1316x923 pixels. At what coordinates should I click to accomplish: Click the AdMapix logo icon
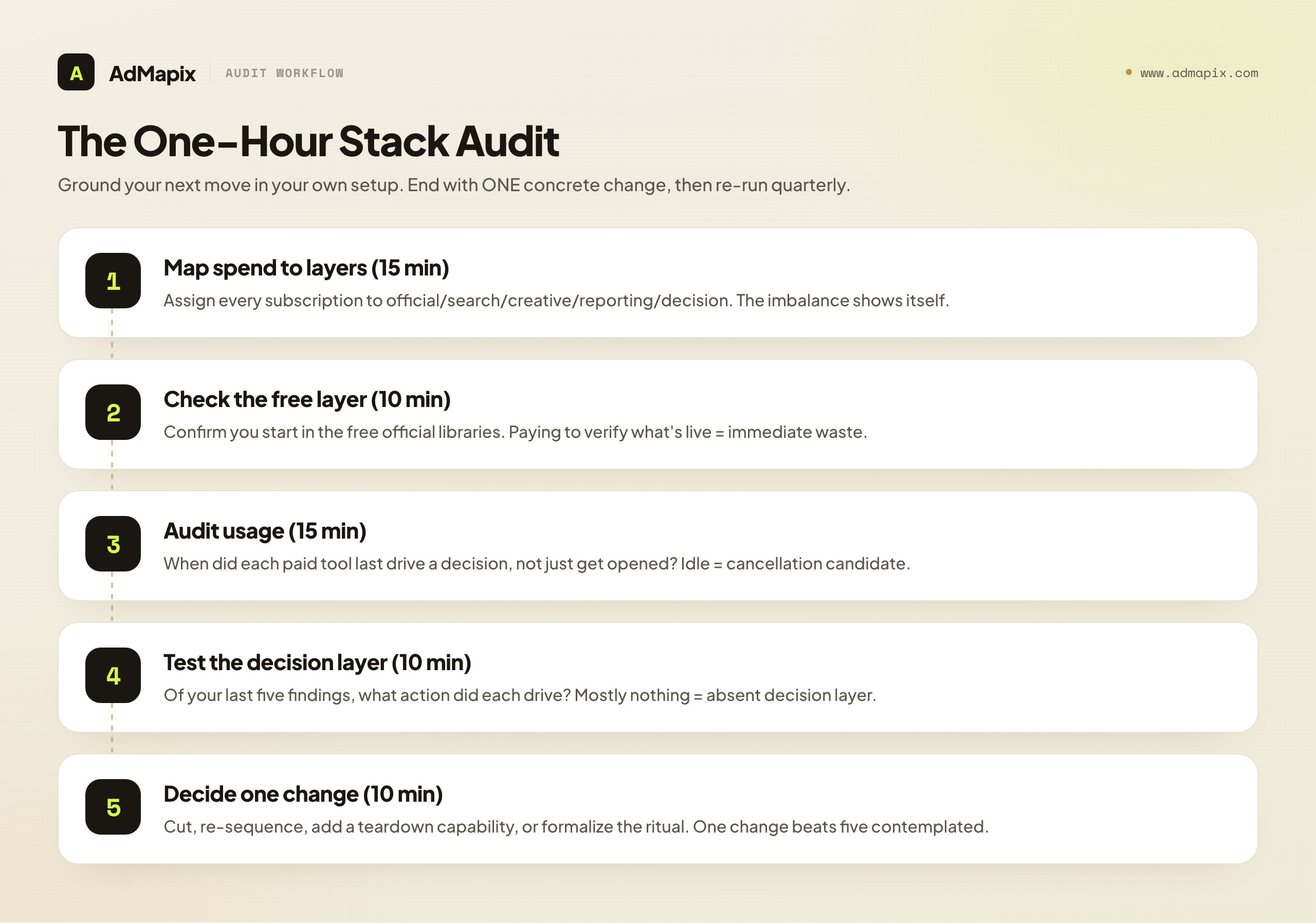click(76, 72)
